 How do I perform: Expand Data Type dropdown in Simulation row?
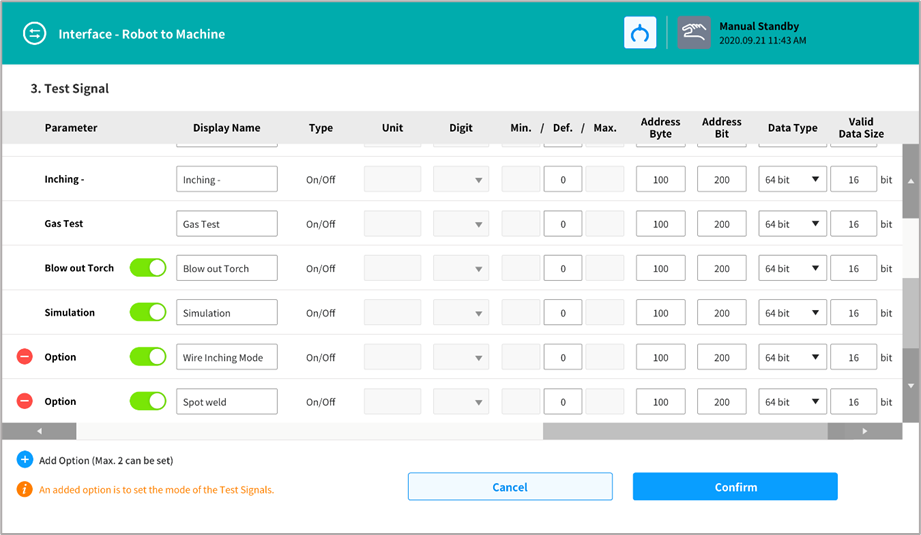click(792, 313)
